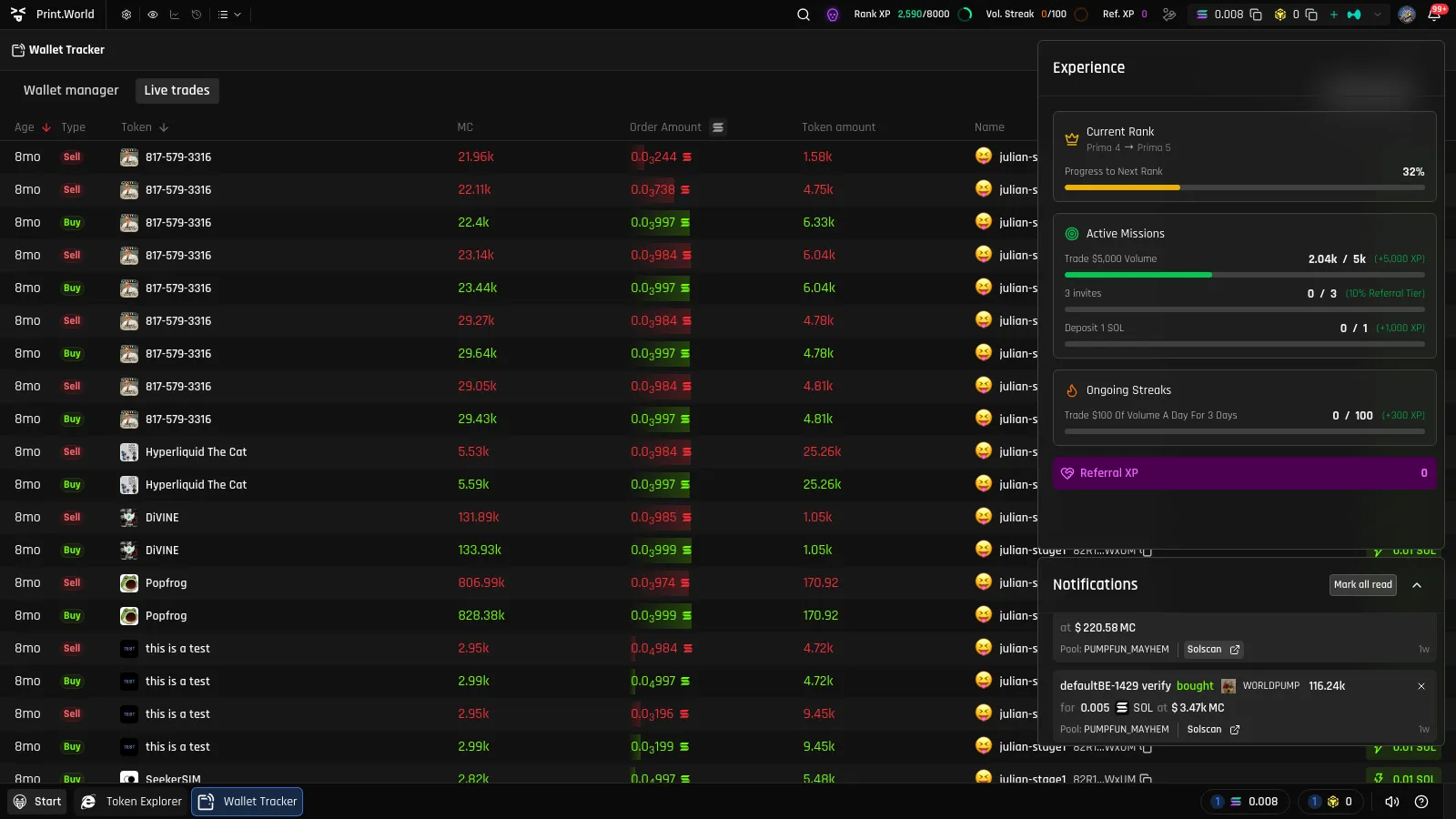Image resolution: width=1456 pixels, height=819 pixels.
Task: Sort trades by the Age column
Action: click(32, 127)
